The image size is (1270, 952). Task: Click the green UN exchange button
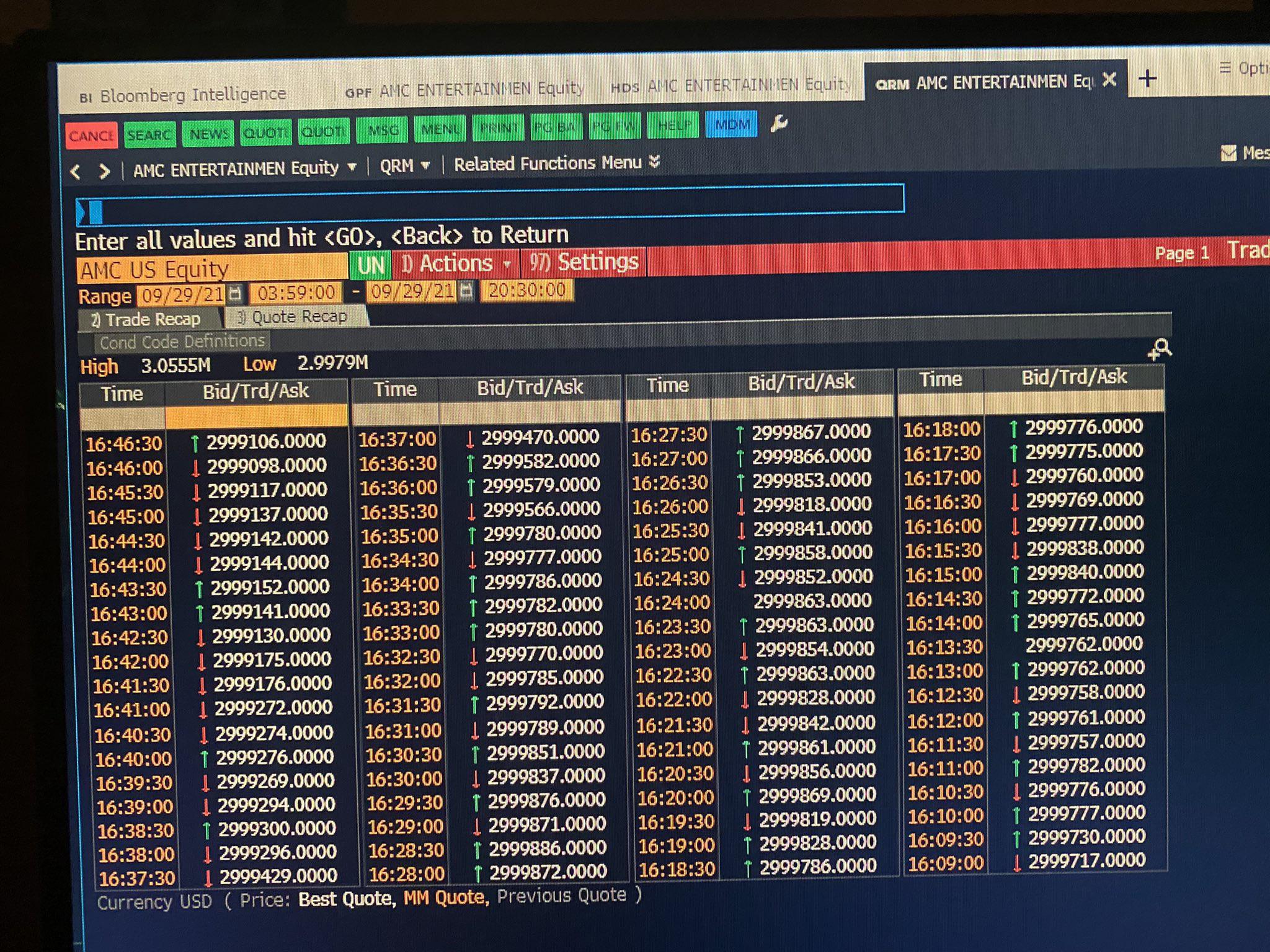371,265
